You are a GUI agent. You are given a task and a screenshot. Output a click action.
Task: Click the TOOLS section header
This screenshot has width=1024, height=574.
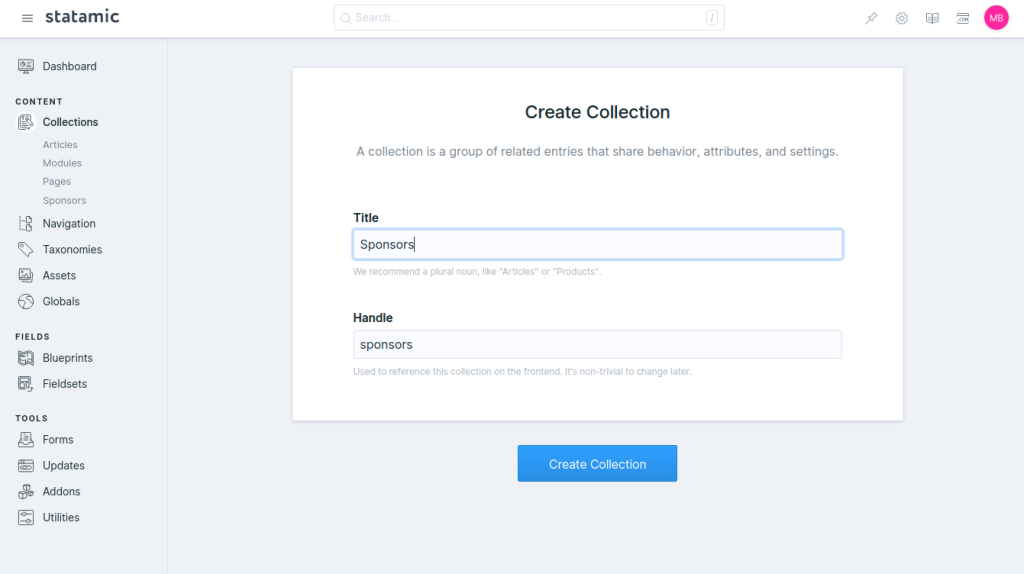pyautogui.click(x=31, y=418)
